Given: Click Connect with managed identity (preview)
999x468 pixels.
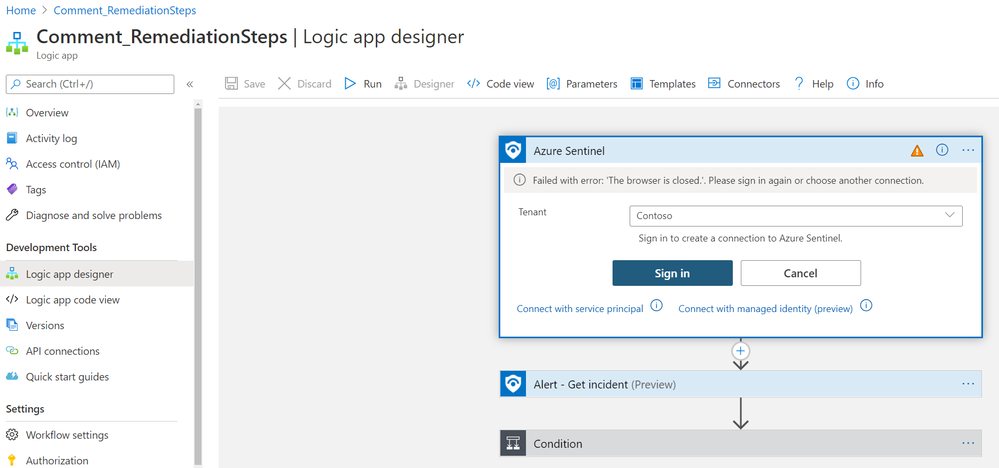Looking at the screenshot, I should (765, 309).
